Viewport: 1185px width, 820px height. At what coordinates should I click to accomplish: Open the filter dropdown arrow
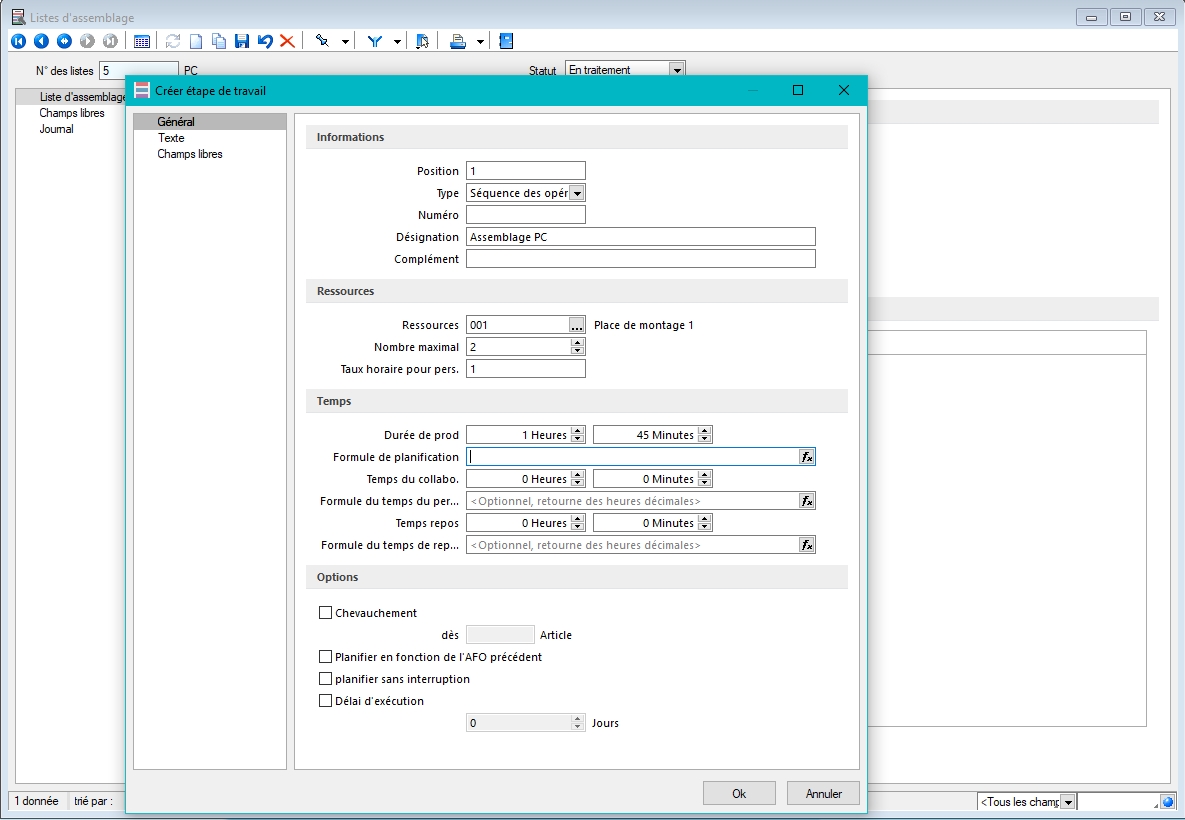(397, 42)
